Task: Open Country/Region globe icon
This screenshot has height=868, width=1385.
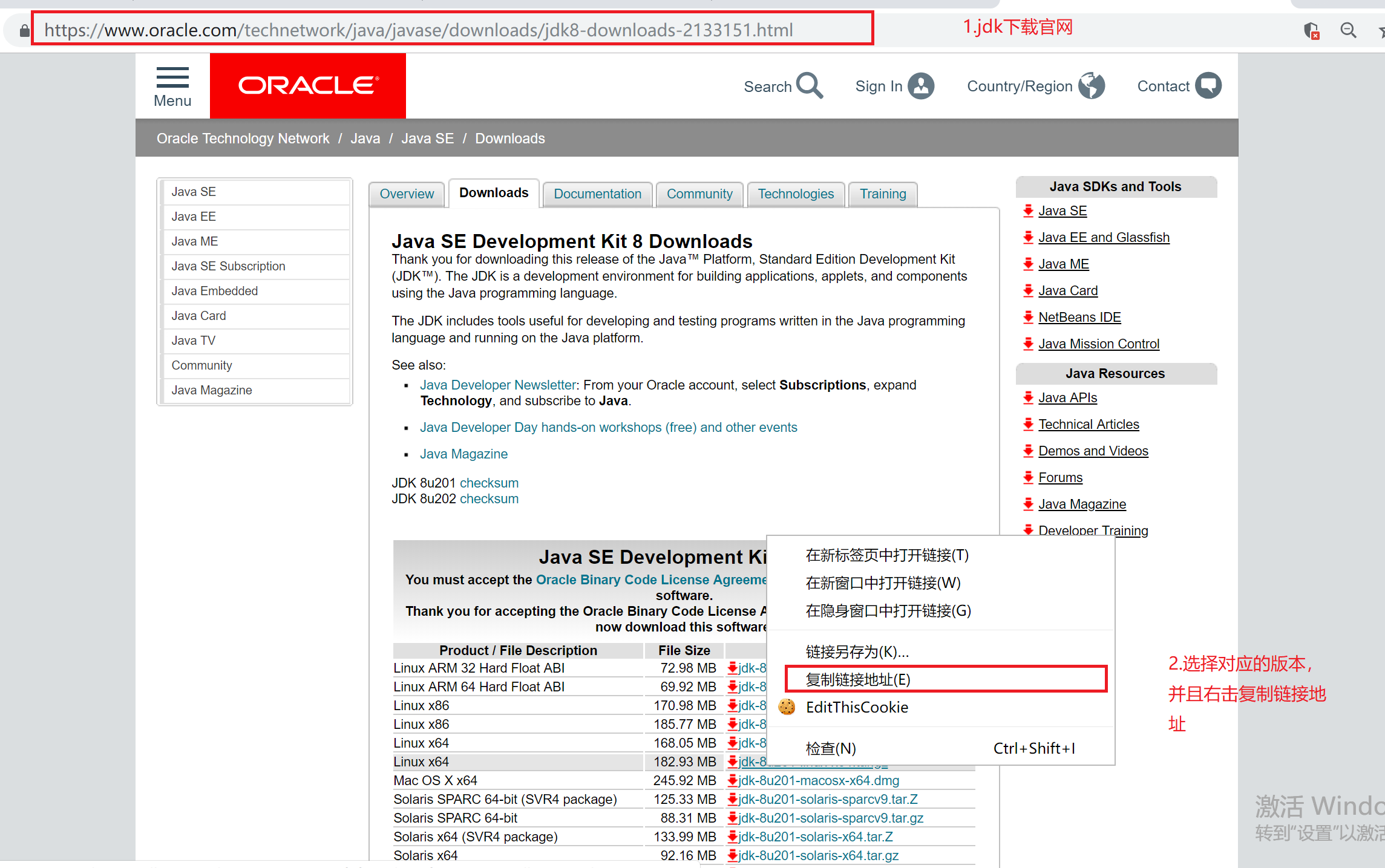Action: [1091, 86]
